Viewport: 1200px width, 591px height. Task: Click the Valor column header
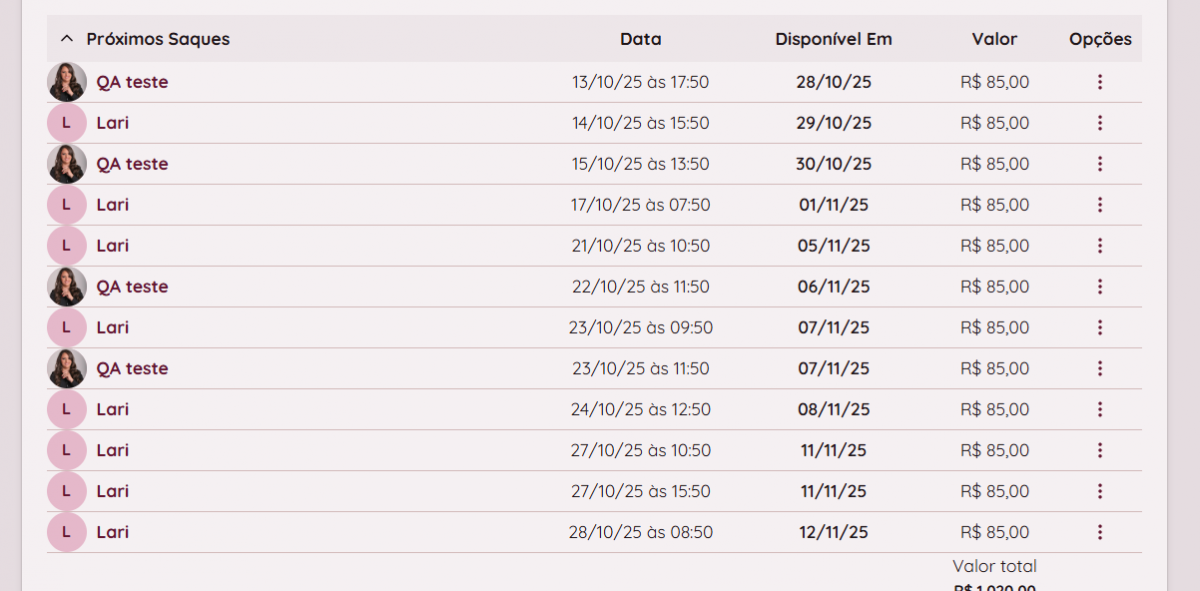point(994,39)
